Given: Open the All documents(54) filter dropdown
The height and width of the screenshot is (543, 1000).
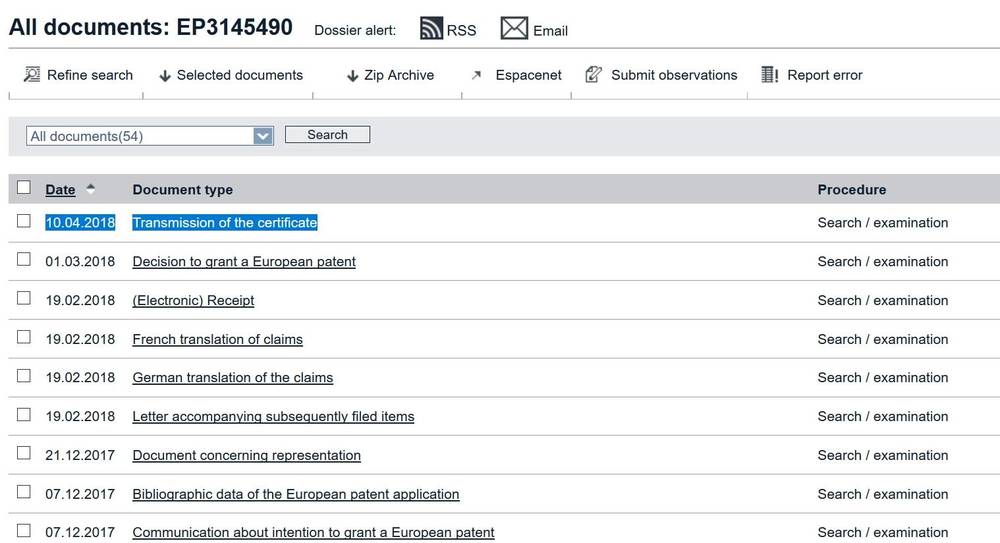Looking at the screenshot, I should [x=263, y=136].
